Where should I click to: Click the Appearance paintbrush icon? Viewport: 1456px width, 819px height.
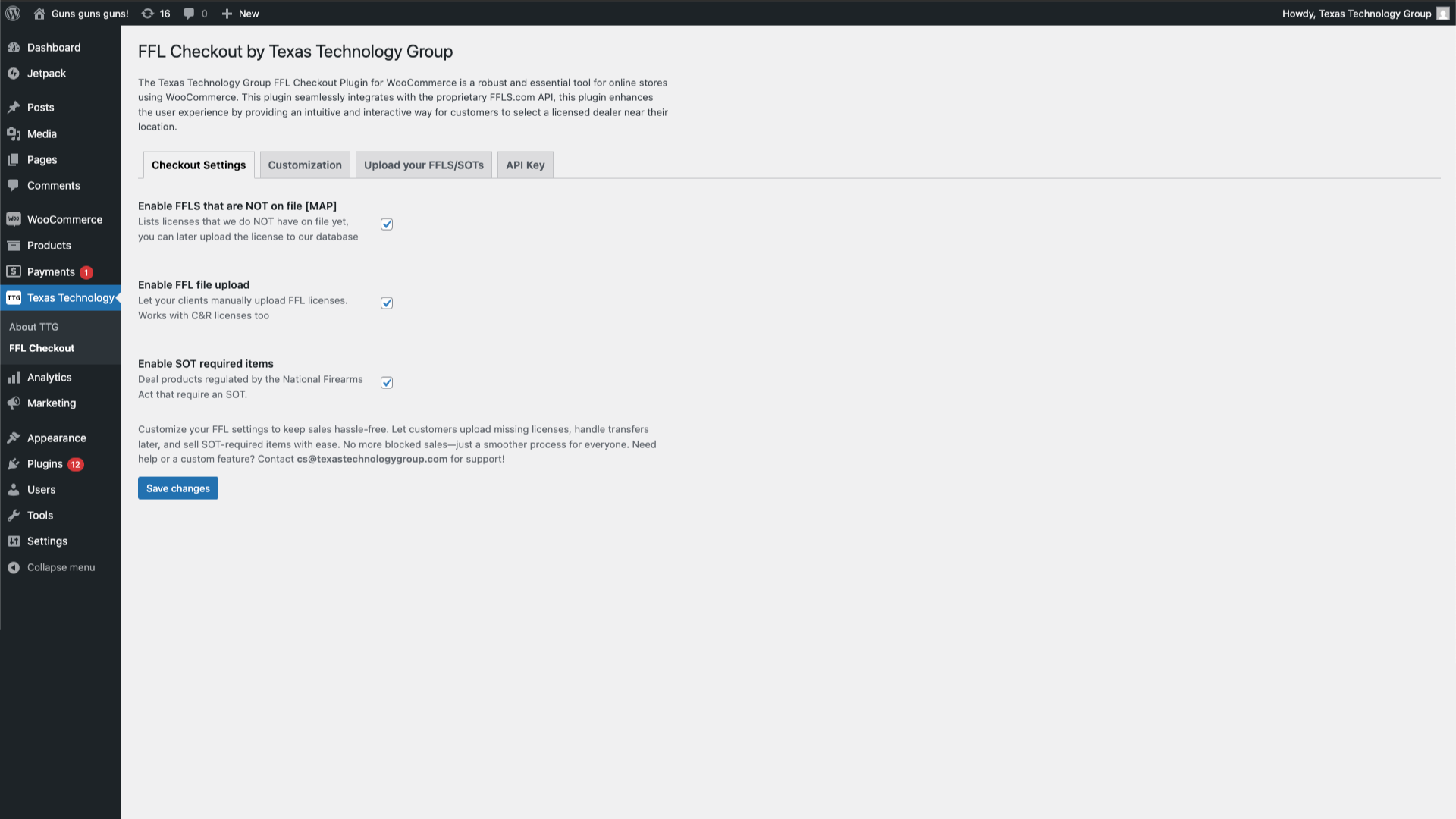click(14, 438)
